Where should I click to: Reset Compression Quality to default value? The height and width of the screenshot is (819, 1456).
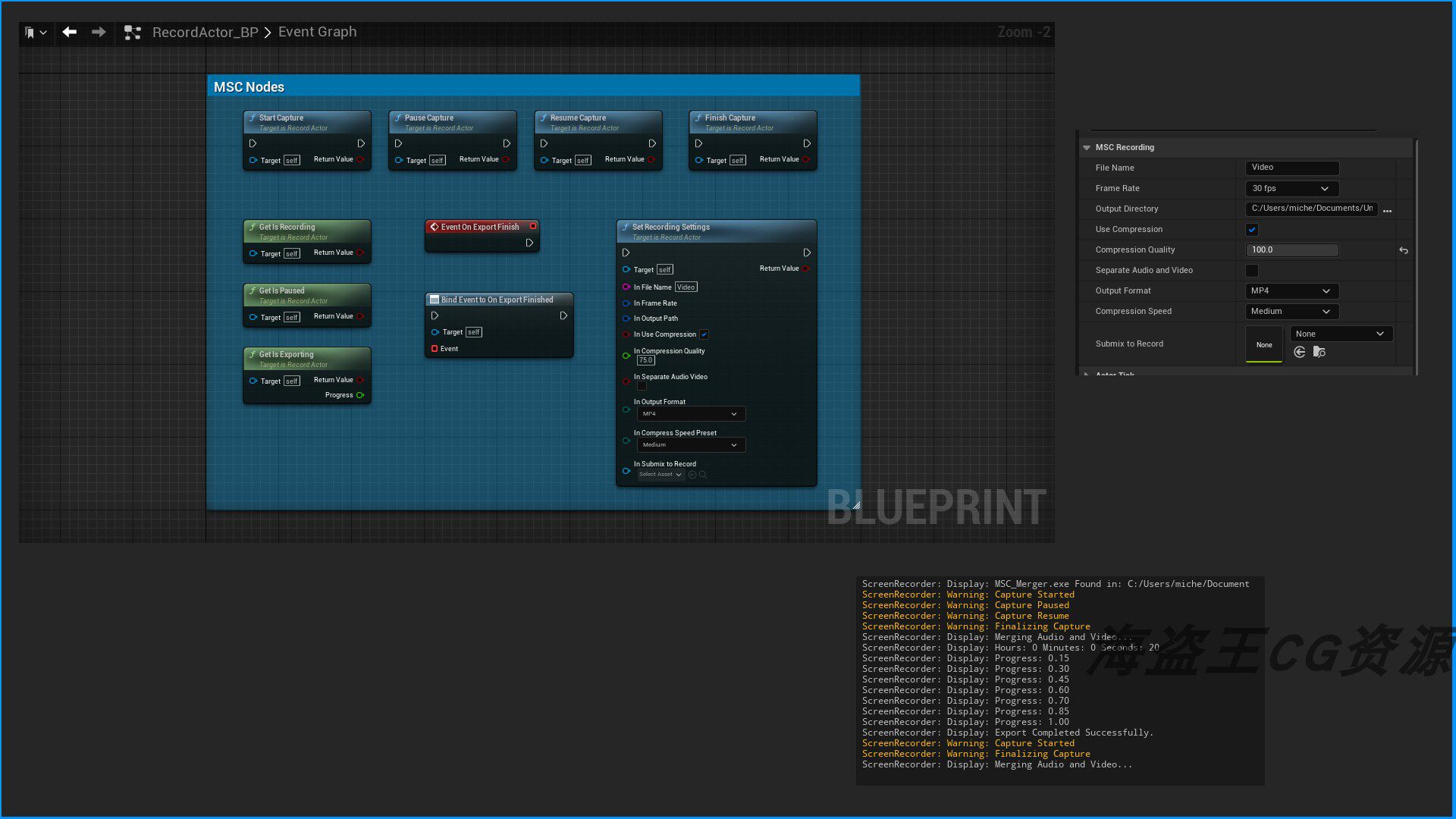[1404, 250]
